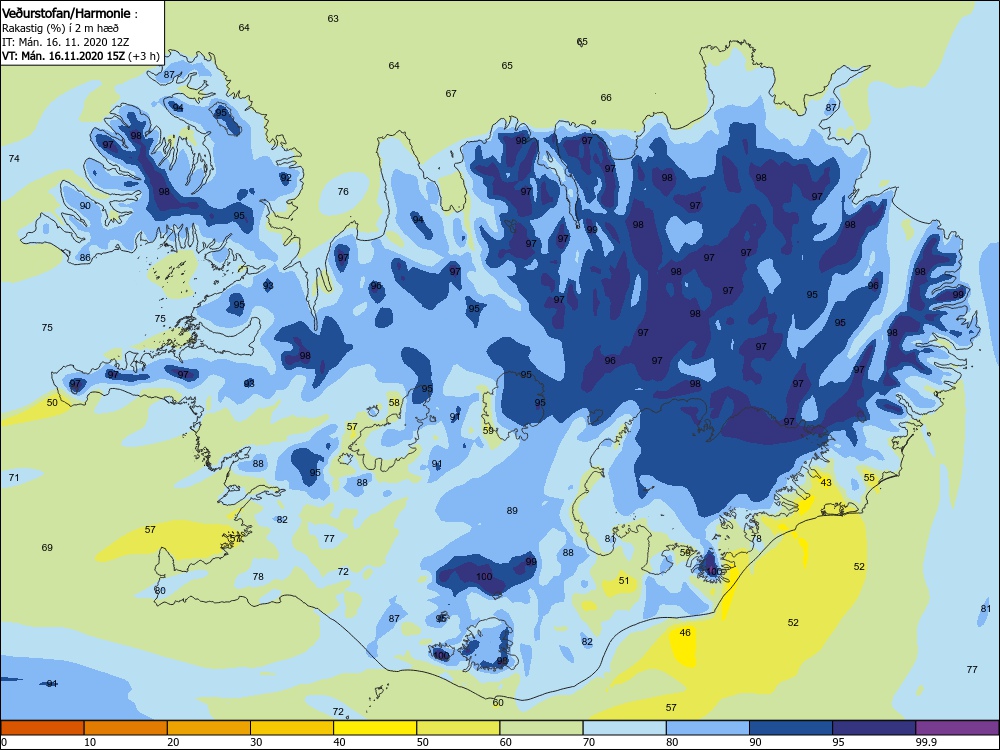The width and height of the screenshot is (1000, 750).
Task: Click the legend tick label '20'
Action: [x=173, y=742]
